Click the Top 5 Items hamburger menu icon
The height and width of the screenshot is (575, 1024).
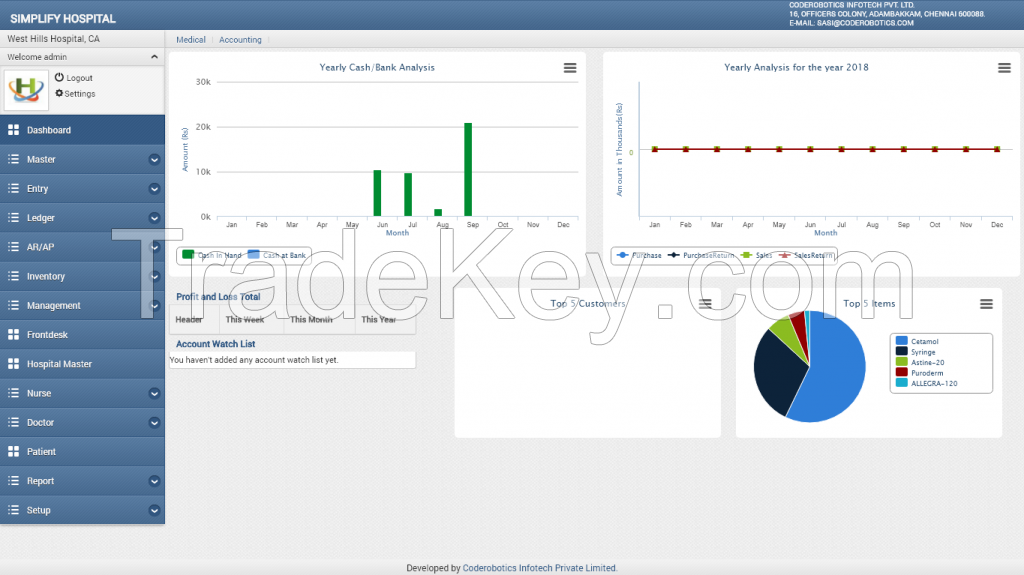[986, 304]
